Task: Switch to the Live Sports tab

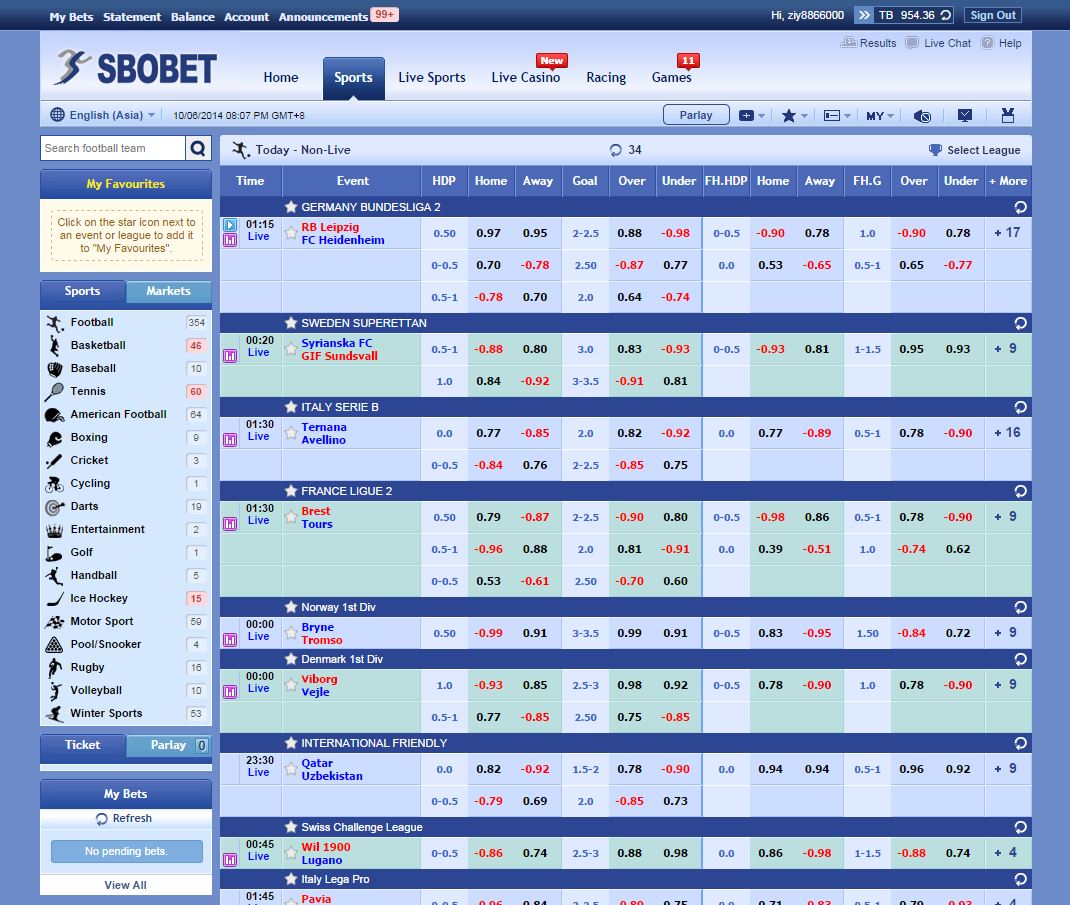Action: tap(432, 77)
